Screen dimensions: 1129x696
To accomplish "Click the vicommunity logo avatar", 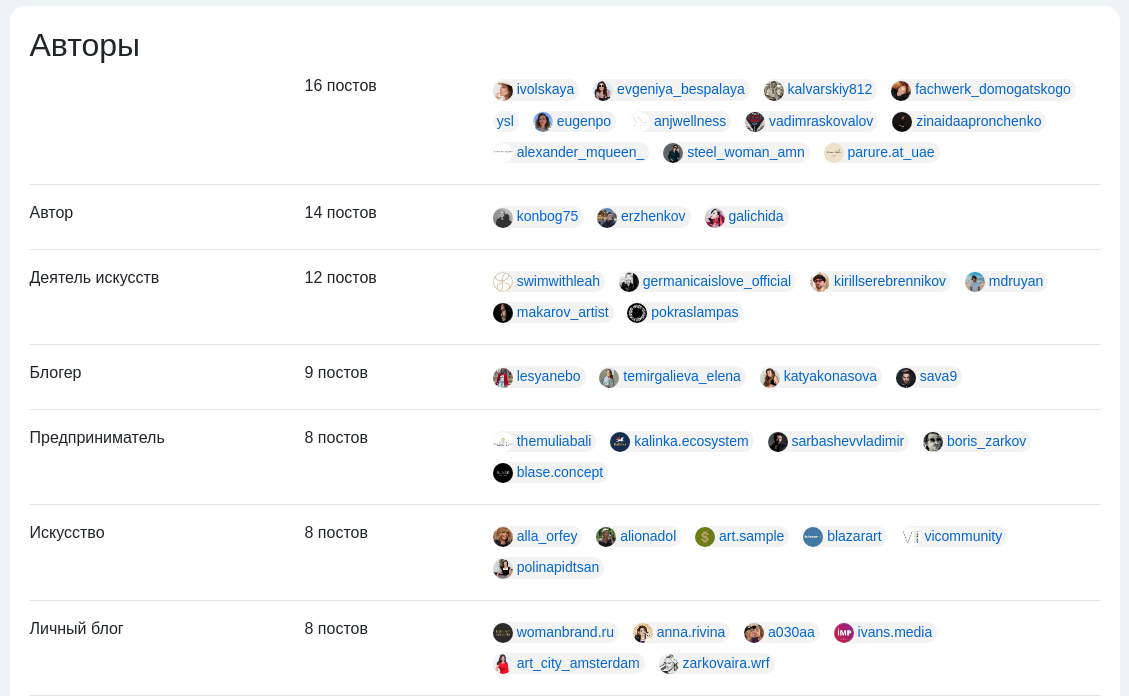I will point(911,537).
